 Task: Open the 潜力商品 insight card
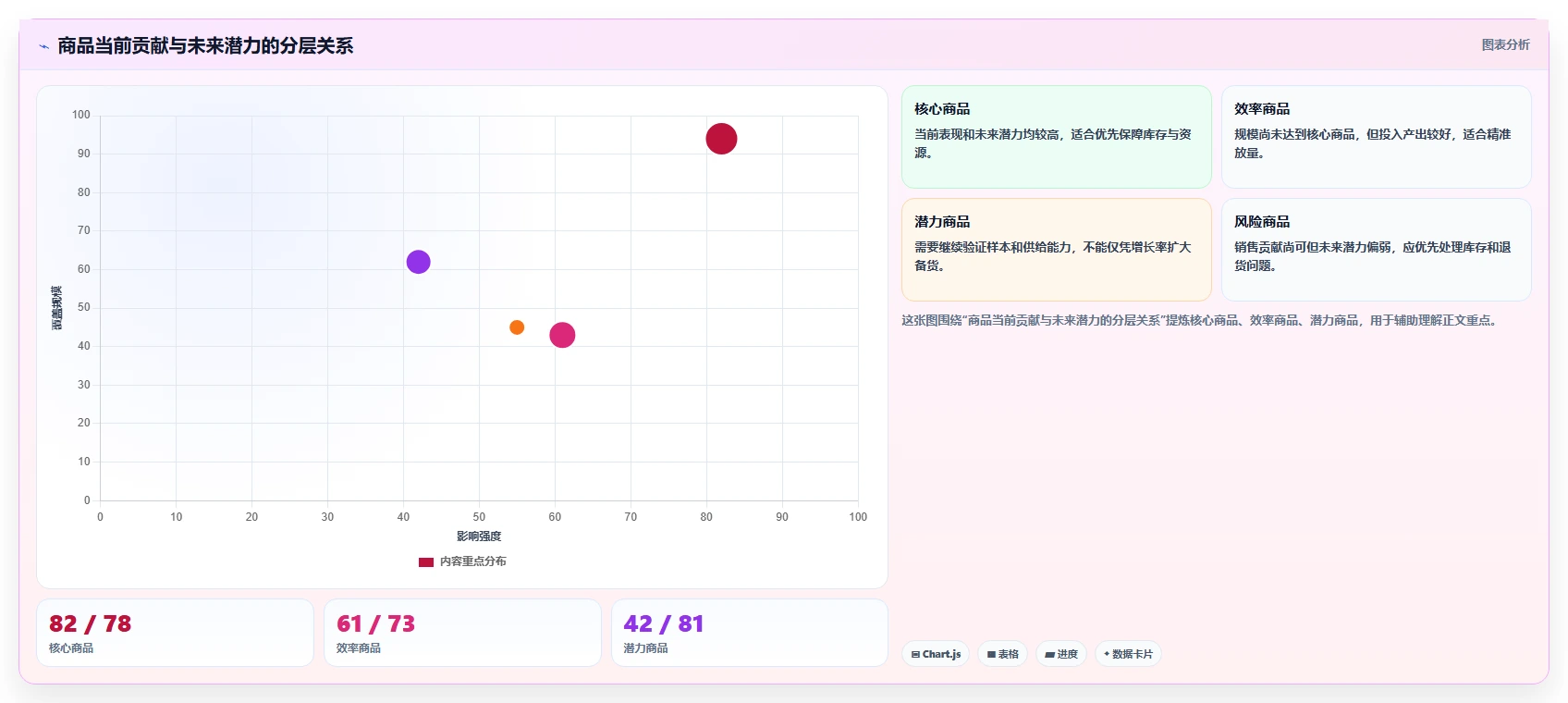pos(1057,250)
